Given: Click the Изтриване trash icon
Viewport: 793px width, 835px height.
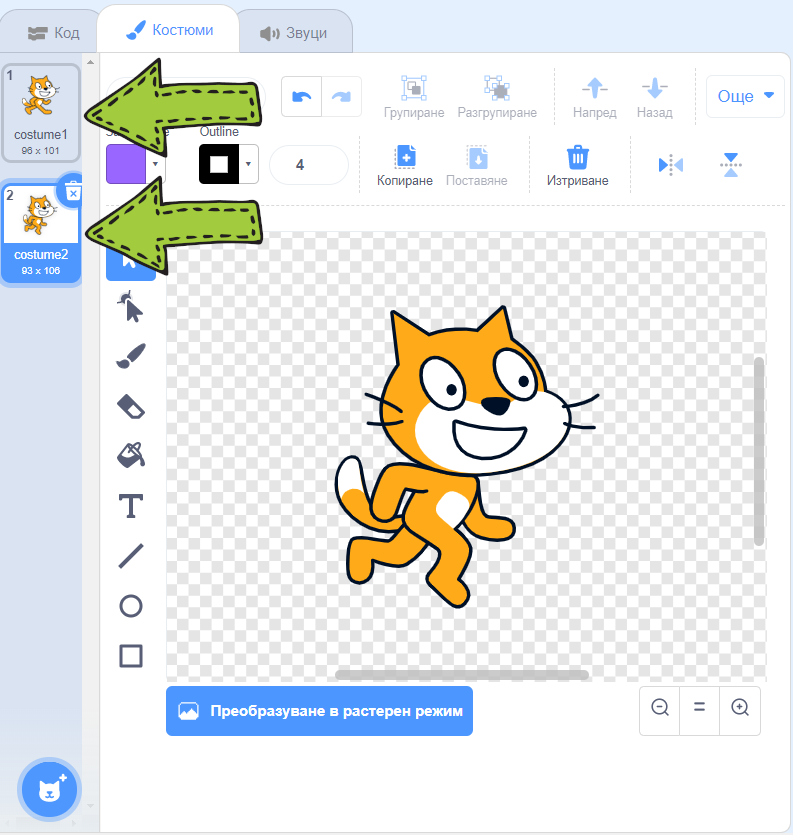Looking at the screenshot, I should point(578,157).
